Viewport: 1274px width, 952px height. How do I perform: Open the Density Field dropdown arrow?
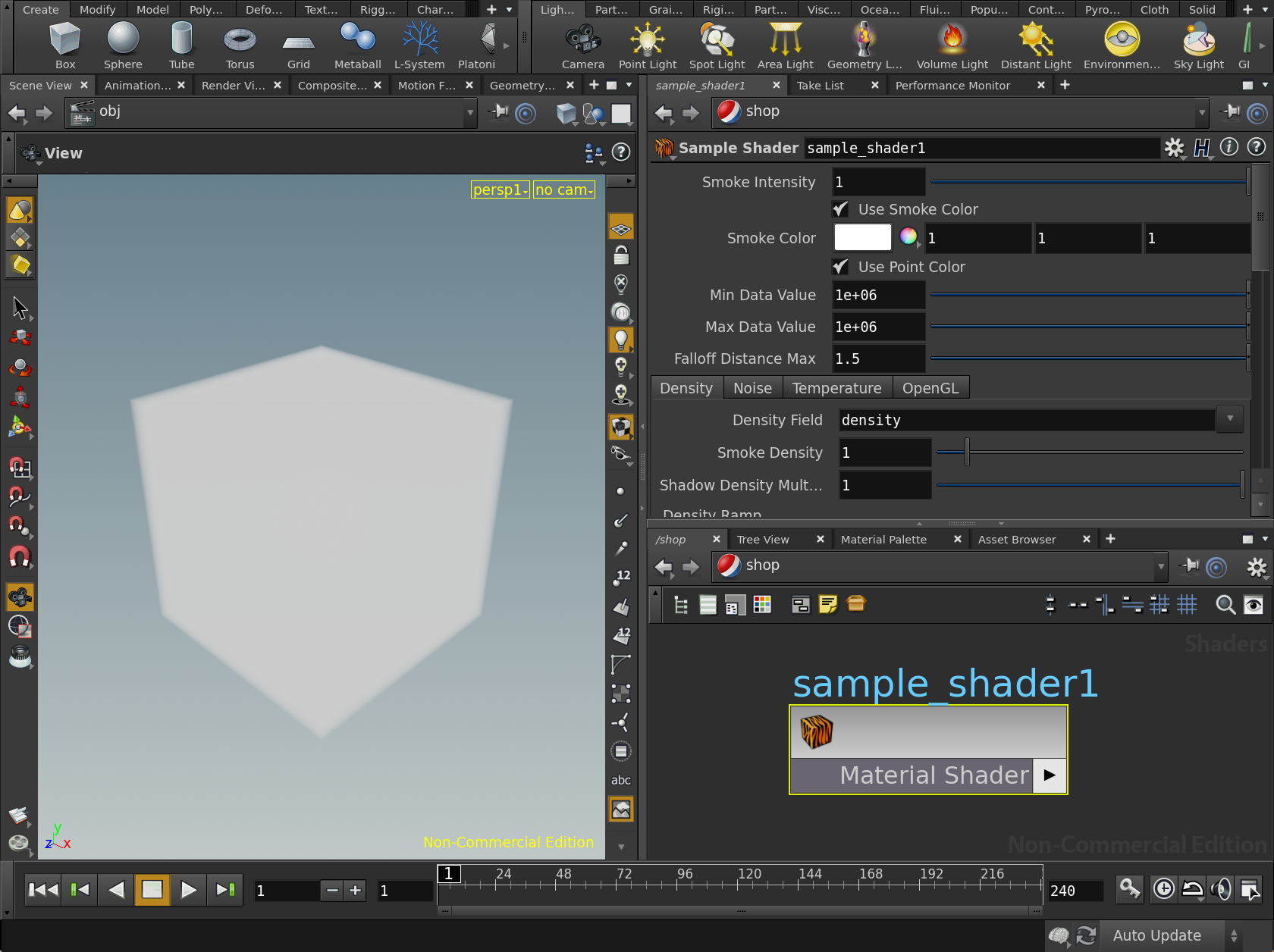(1229, 419)
